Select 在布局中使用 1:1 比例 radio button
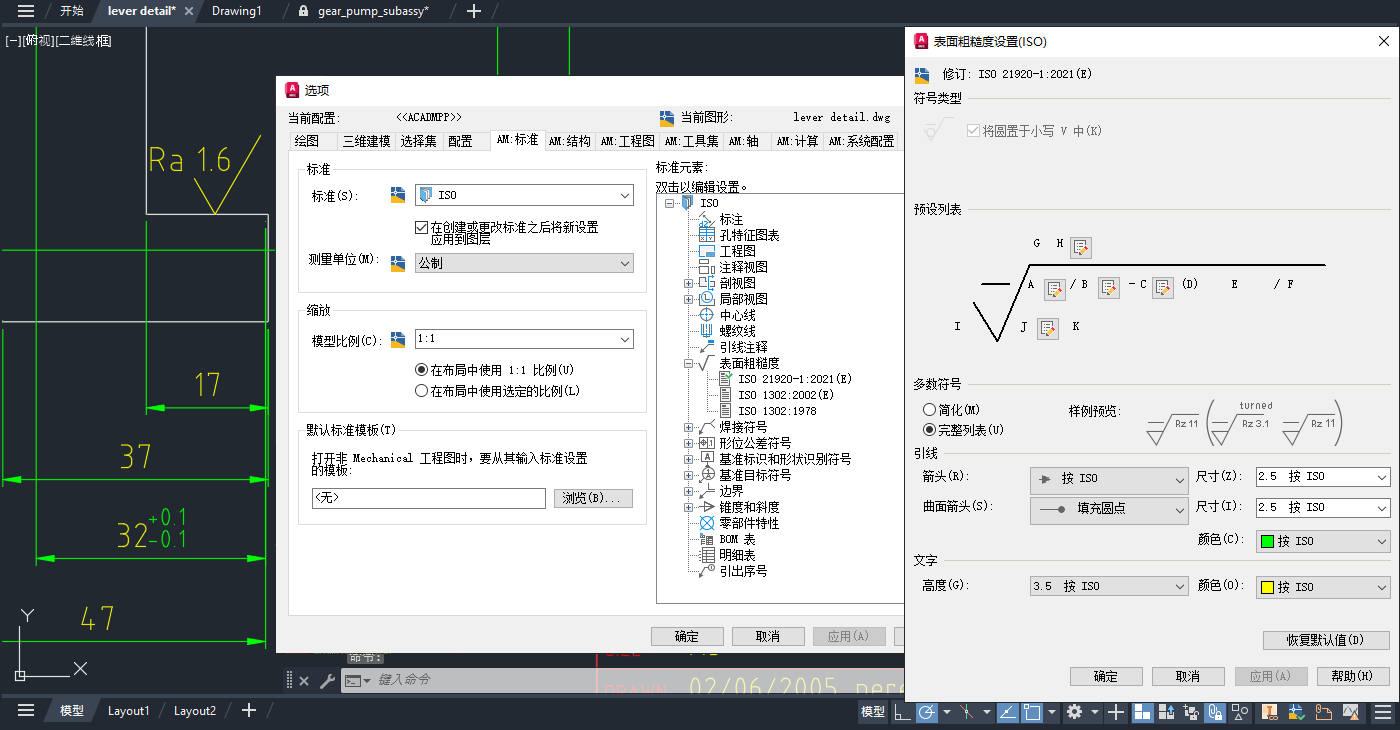 coord(421,369)
